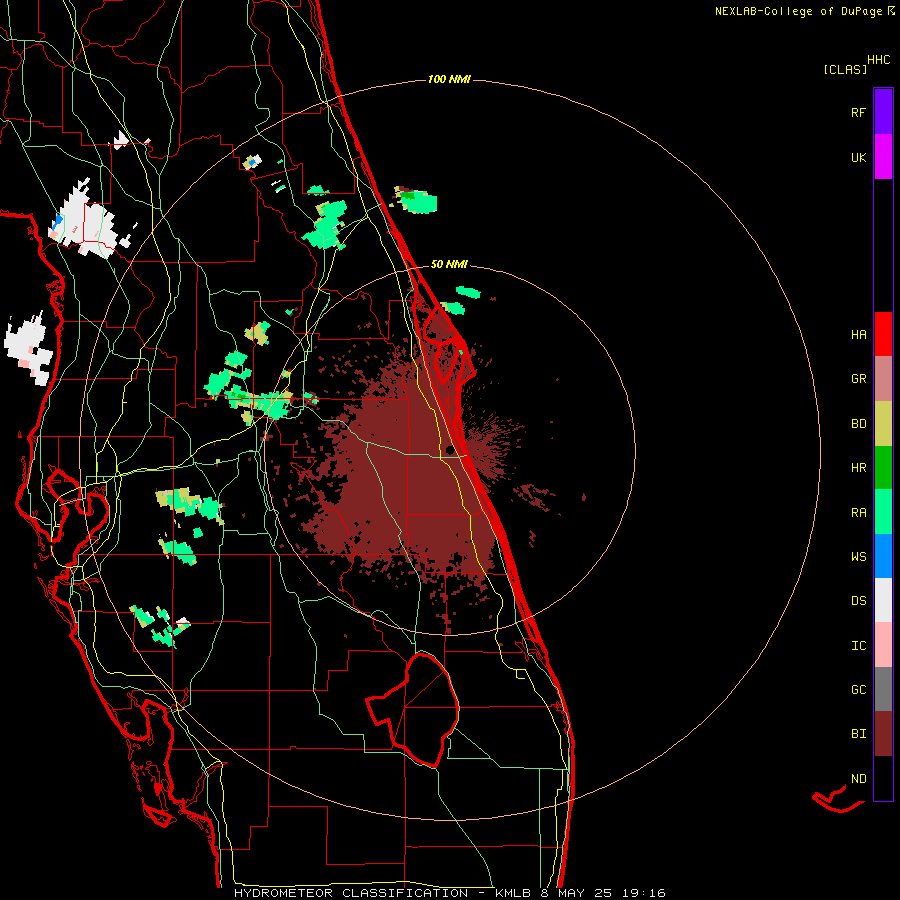This screenshot has height=900, width=900.
Task: Select the BD yellow legend block
Action: 883,424
